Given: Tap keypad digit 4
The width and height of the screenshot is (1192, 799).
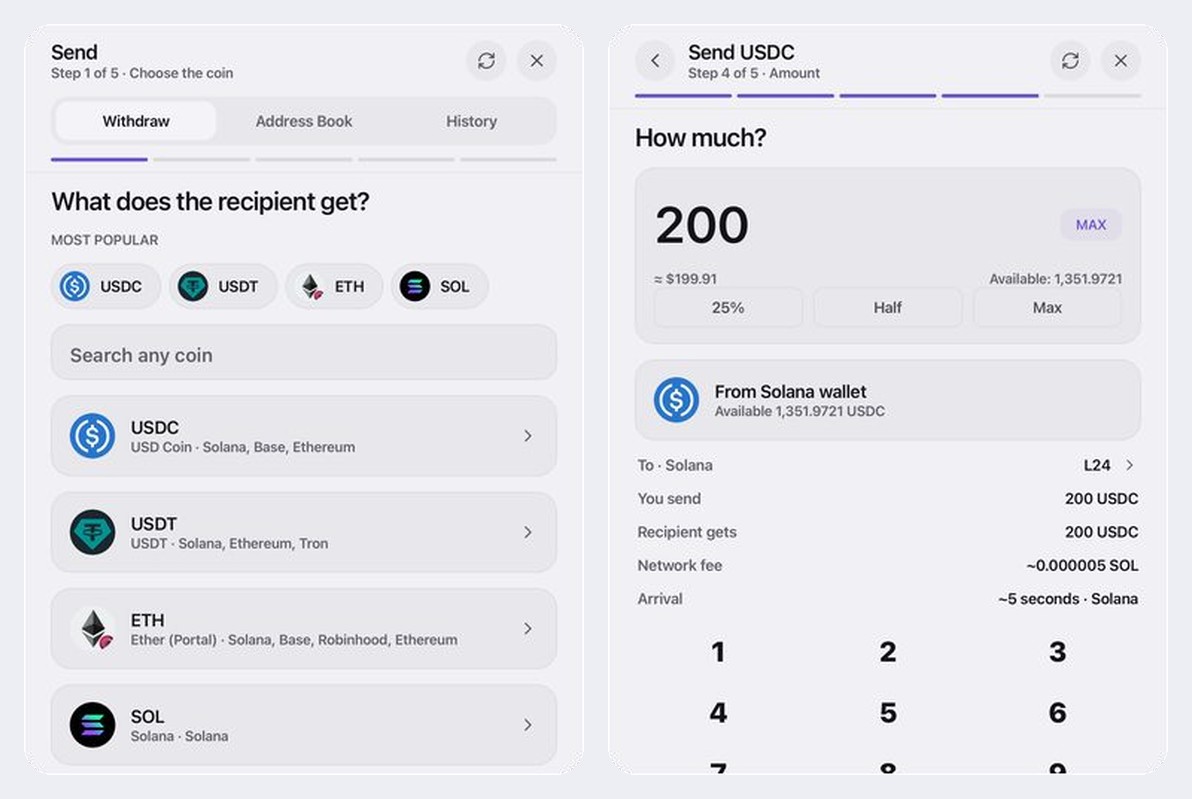Looking at the screenshot, I should 718,712.
